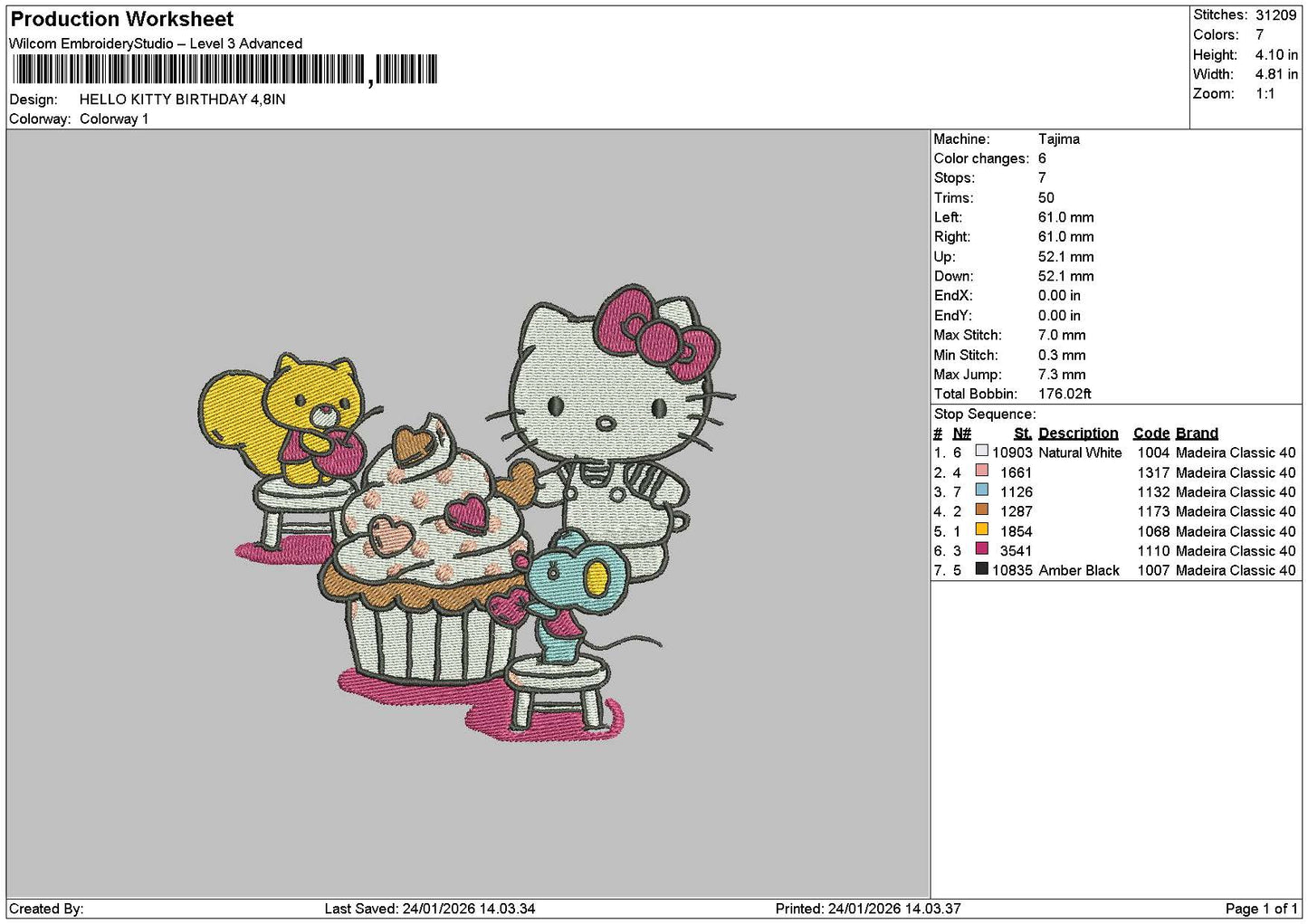Screen dimensions: 1308x924
Task: Click the EndX value 0.00 in
Action: pyautogui.click(x=1059, y=296)
